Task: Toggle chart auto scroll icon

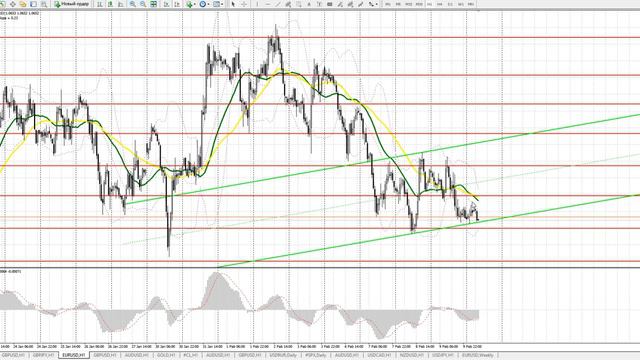Action: [167, 4]
